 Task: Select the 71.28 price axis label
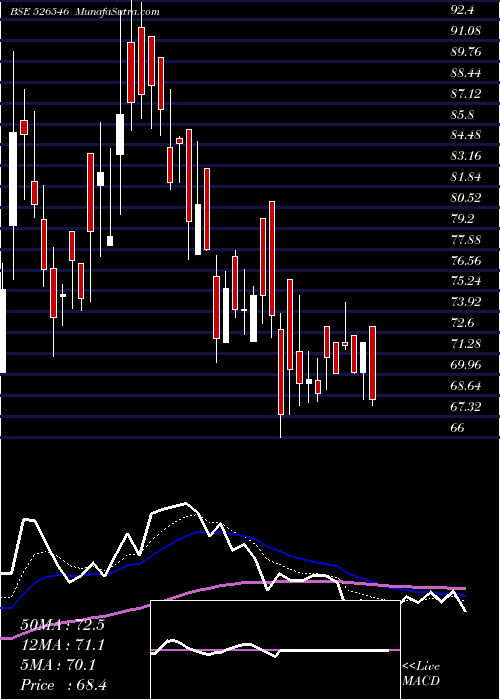(466, 344)
